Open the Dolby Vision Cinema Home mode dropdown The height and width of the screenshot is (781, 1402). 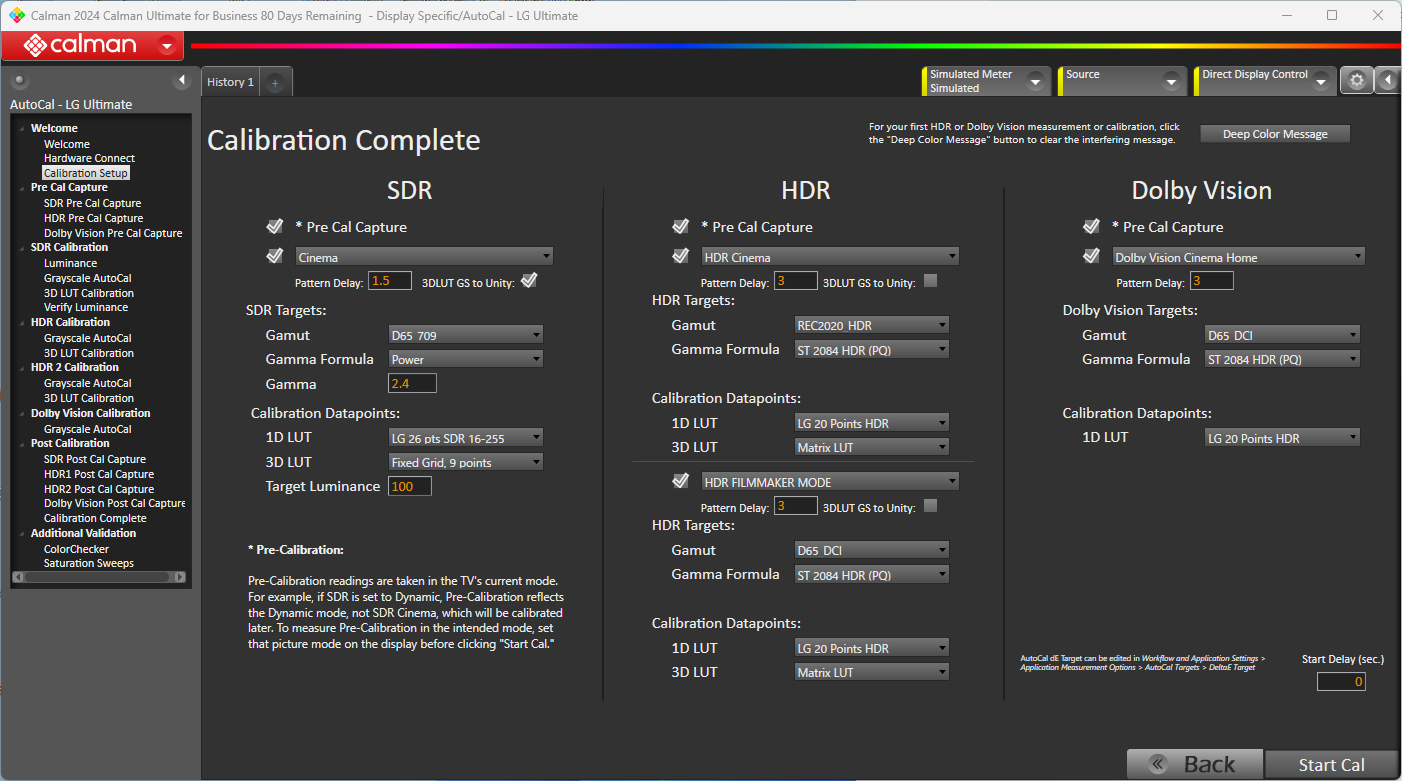pos(1238,256)
